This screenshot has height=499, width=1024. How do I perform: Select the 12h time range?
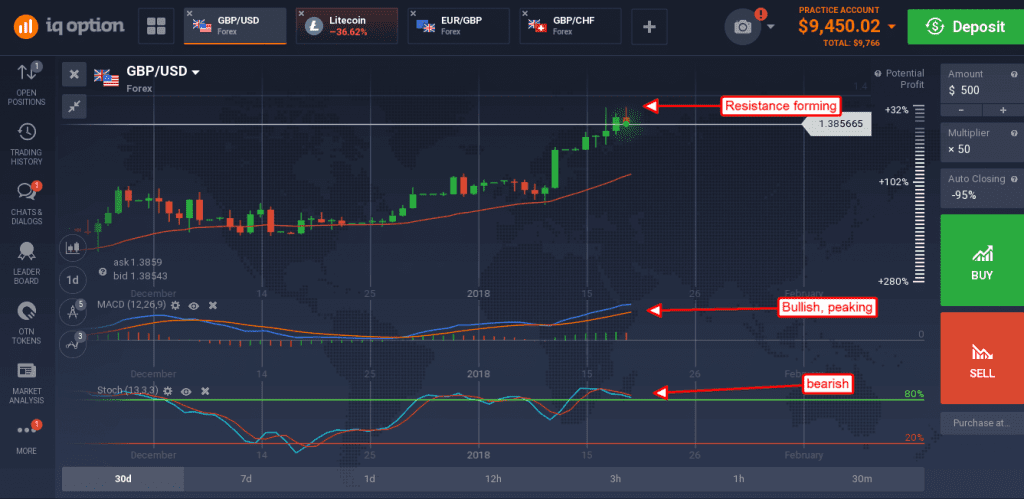pyautogui.click(x=492, y=479)
